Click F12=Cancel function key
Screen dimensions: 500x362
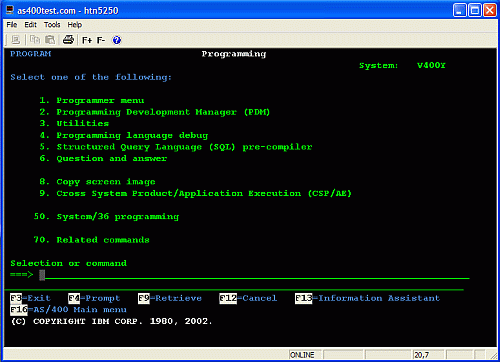248,298
